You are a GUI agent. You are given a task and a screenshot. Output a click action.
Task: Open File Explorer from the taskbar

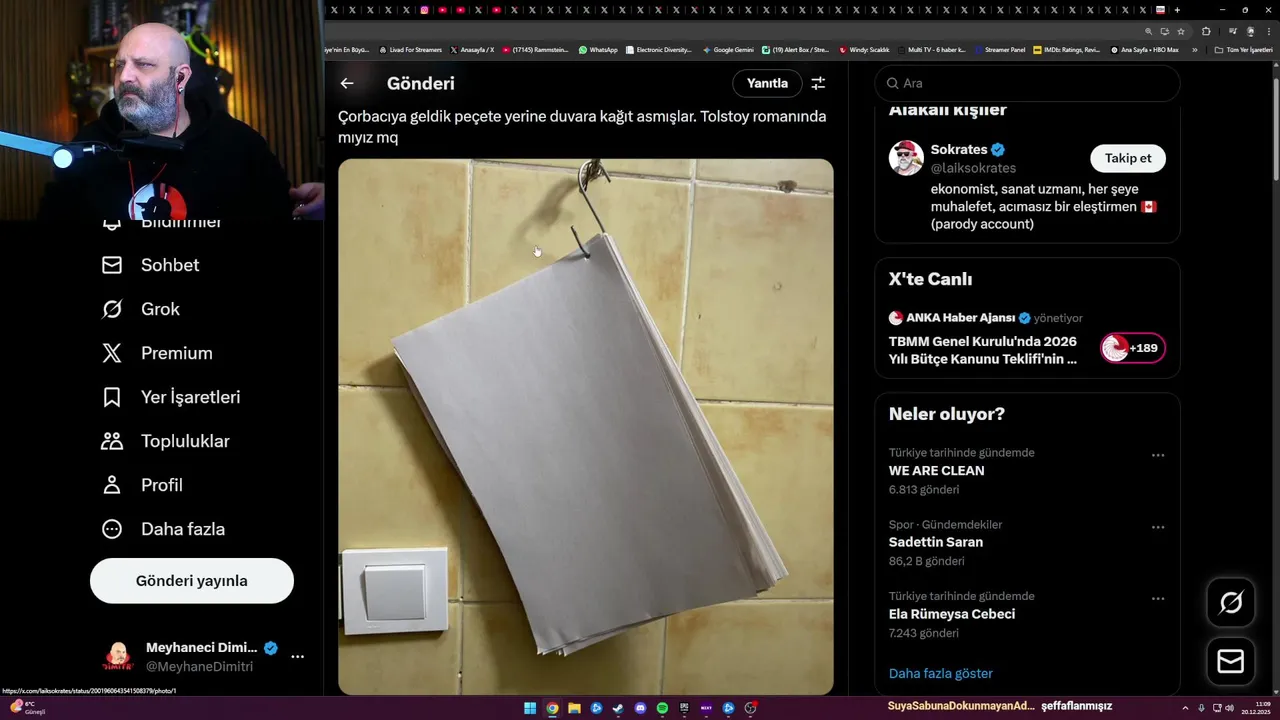pos(574,708)
